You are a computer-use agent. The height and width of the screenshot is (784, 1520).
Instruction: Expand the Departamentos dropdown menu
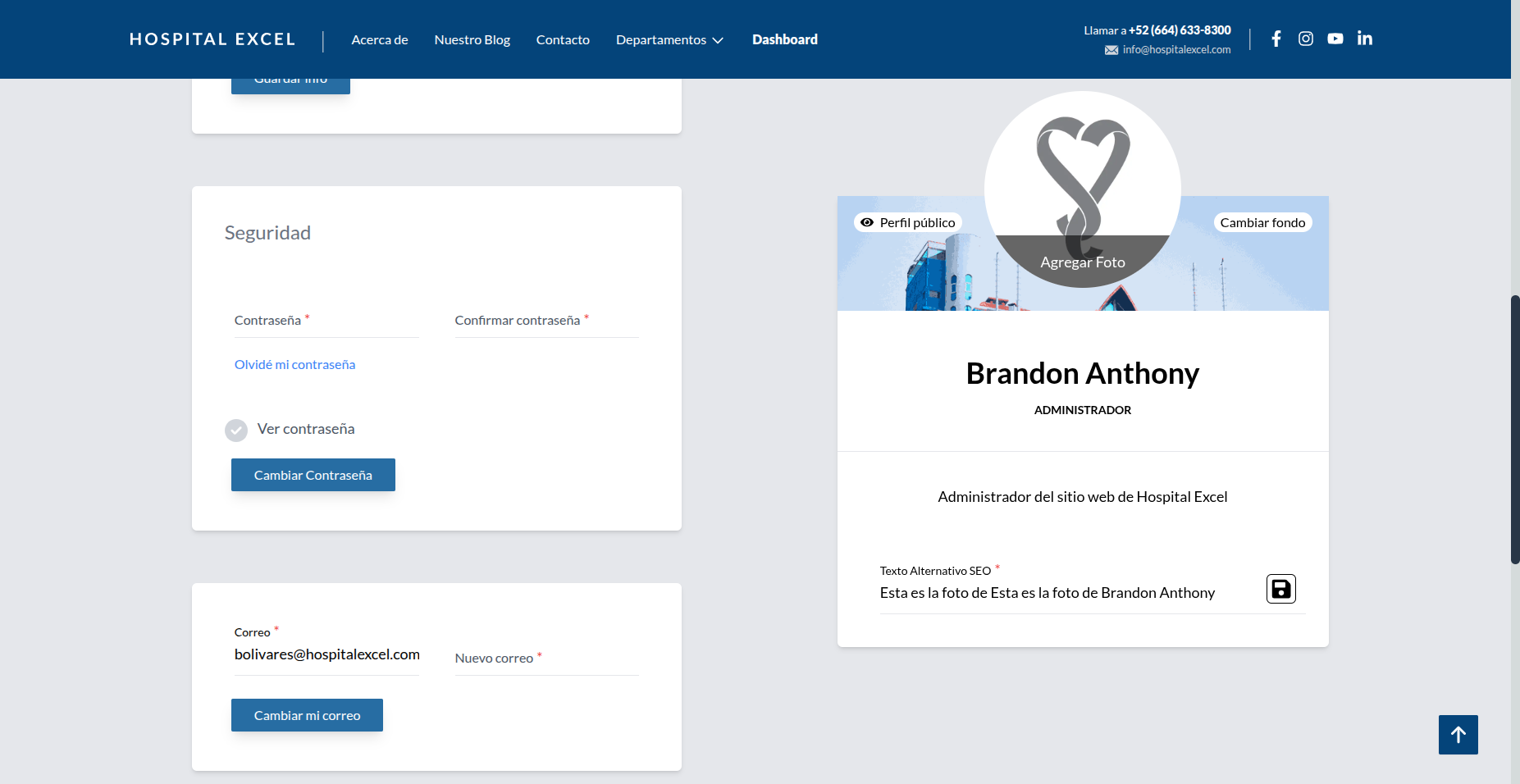[x=669, y=39]
